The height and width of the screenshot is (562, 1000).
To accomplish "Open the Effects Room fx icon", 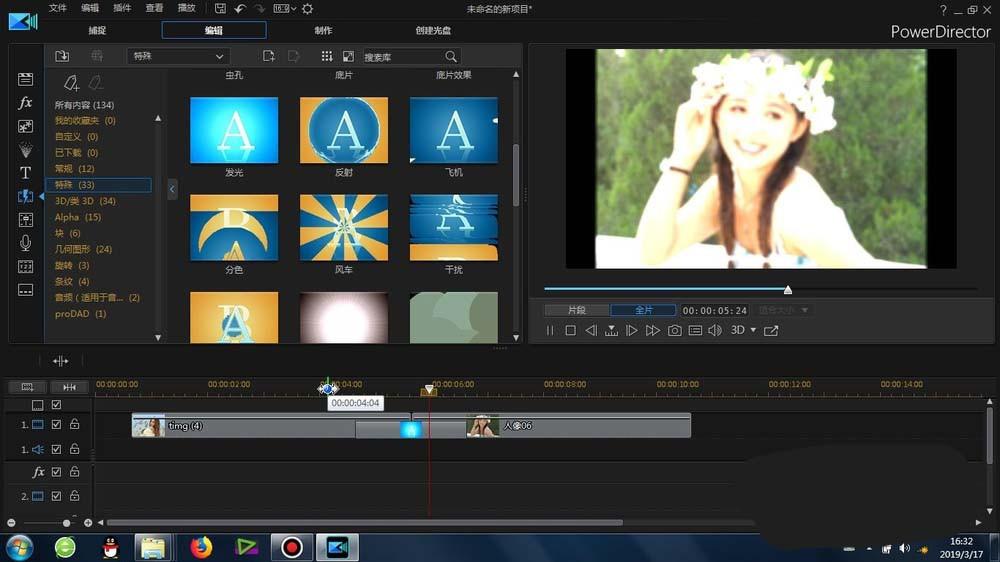I will 25,103.
